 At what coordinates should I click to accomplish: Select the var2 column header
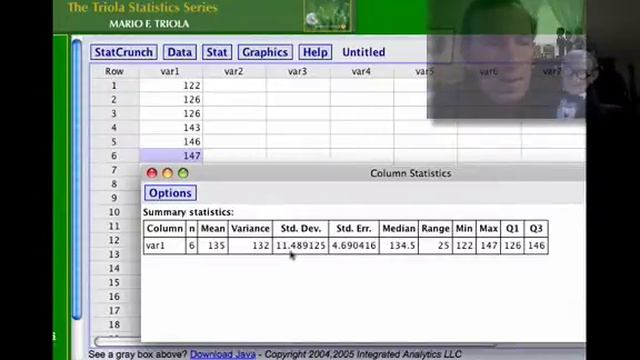pos(234,71)
